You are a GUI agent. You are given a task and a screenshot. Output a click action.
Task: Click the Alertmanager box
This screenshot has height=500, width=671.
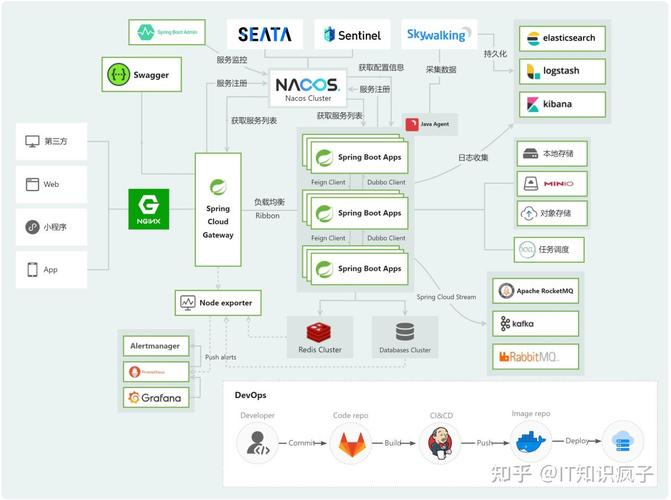(x=156, y=345)
